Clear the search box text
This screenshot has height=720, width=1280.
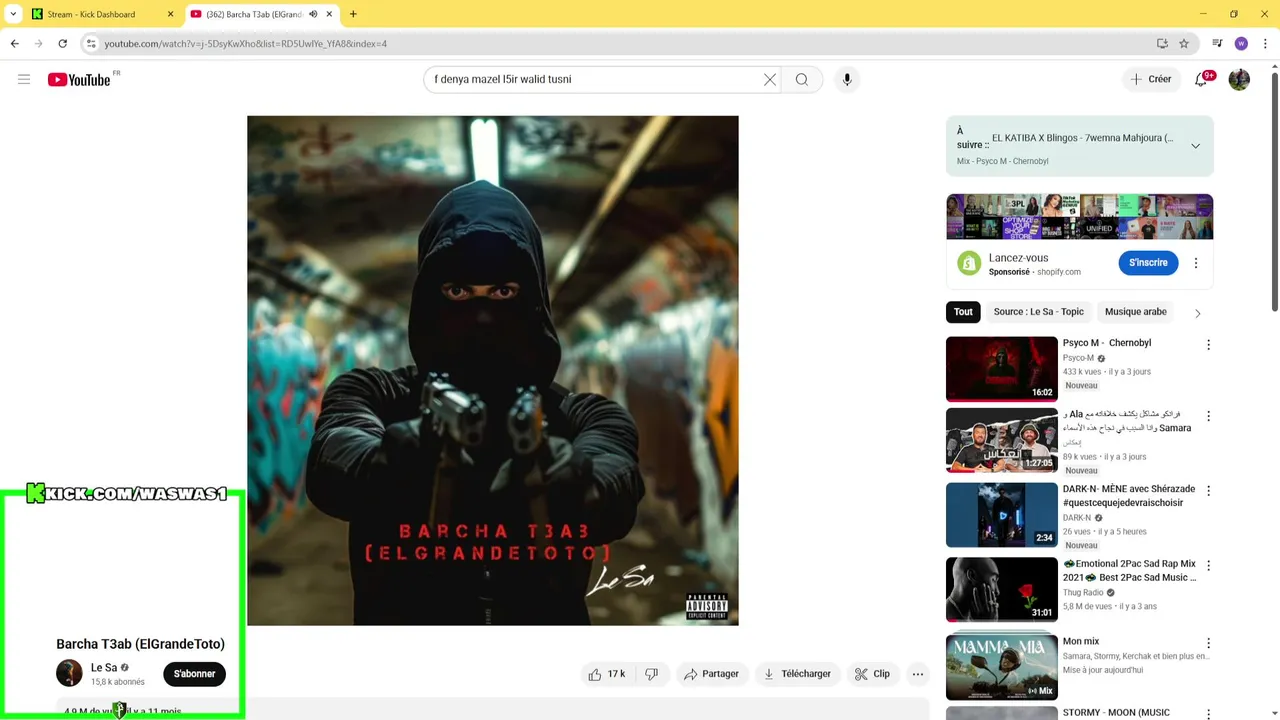pos(770,79)
